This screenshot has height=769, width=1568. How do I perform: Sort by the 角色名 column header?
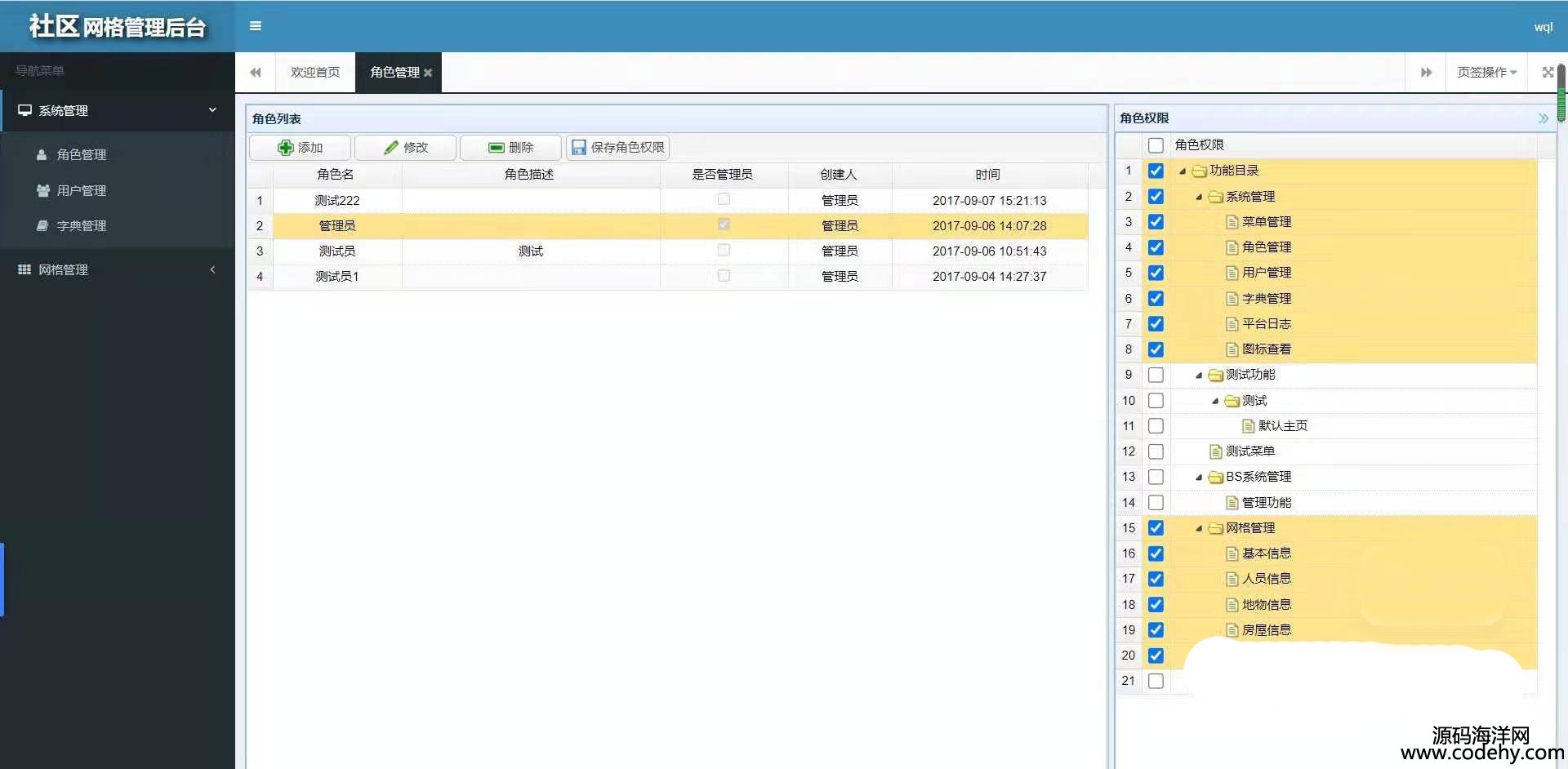coord(336,174)
